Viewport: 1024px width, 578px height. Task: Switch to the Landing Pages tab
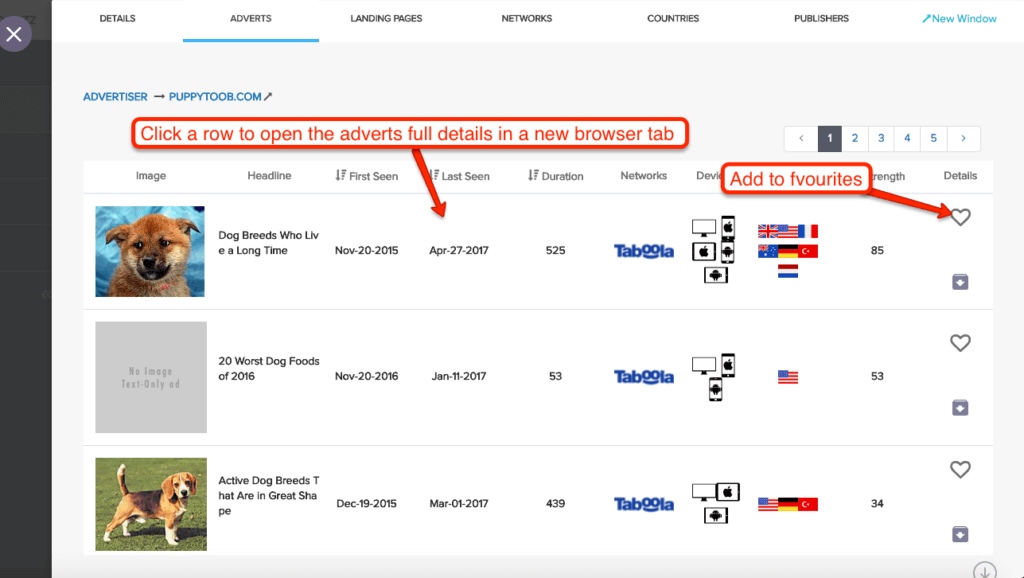[386, 18]
